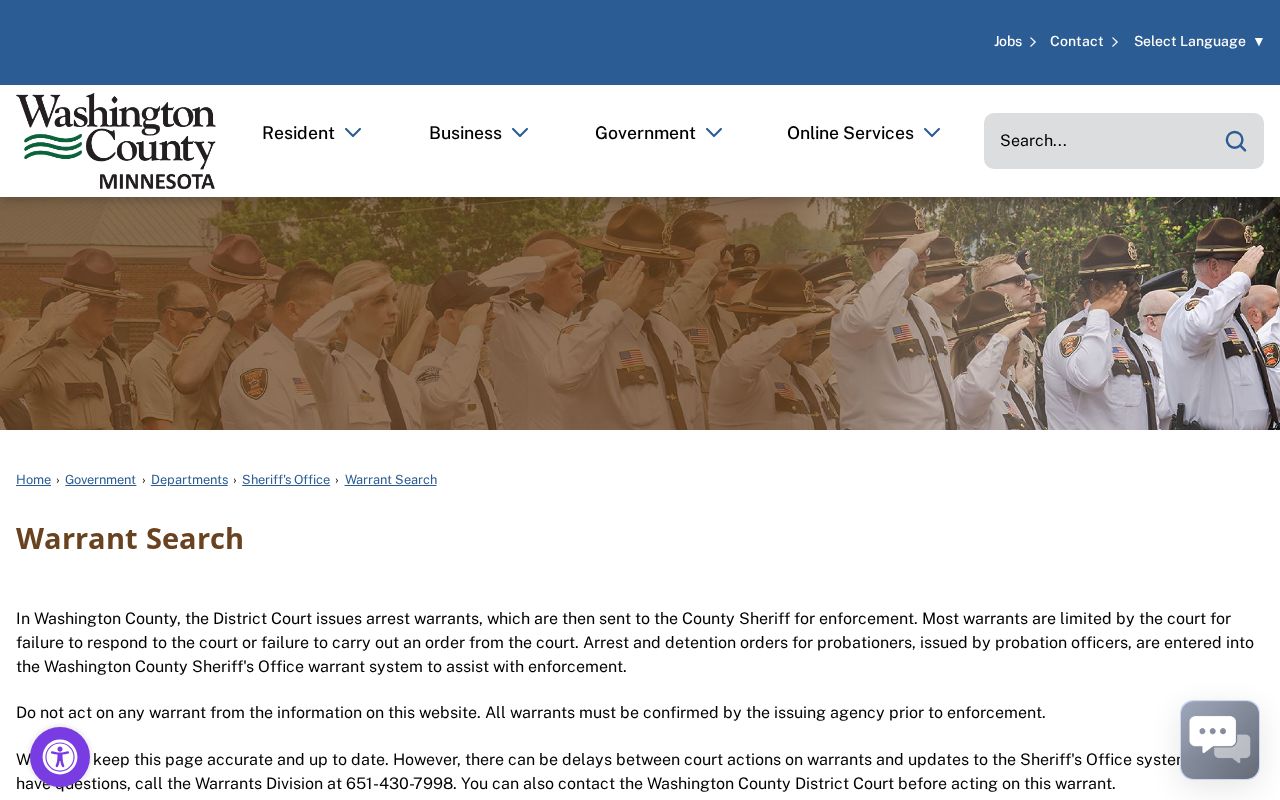The width and height of the screenshot is (1280, 800).
Task: Go to the Jobs page
Action: click(x=1008, y=41)
